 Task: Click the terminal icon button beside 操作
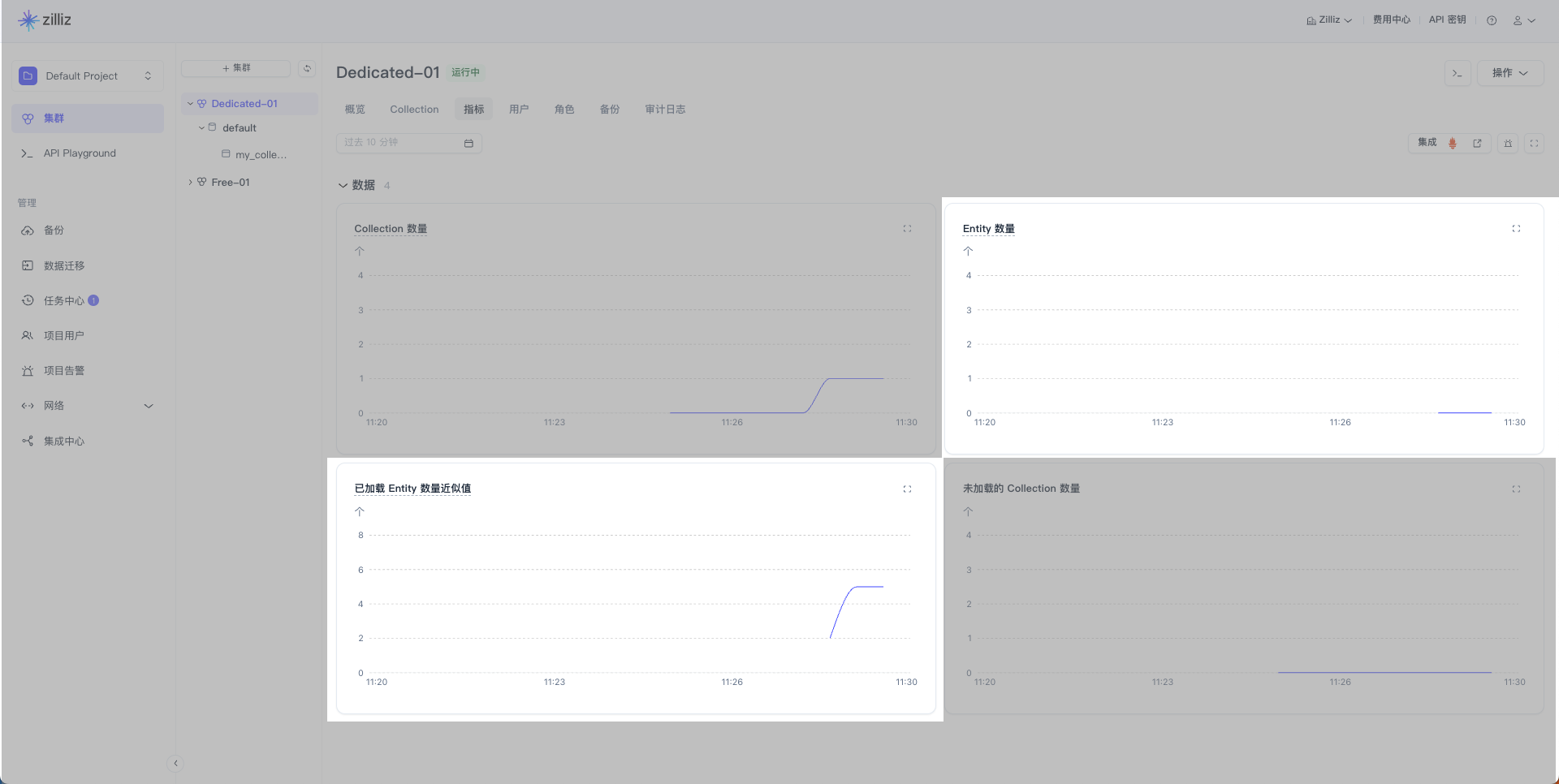[1458, 73]
